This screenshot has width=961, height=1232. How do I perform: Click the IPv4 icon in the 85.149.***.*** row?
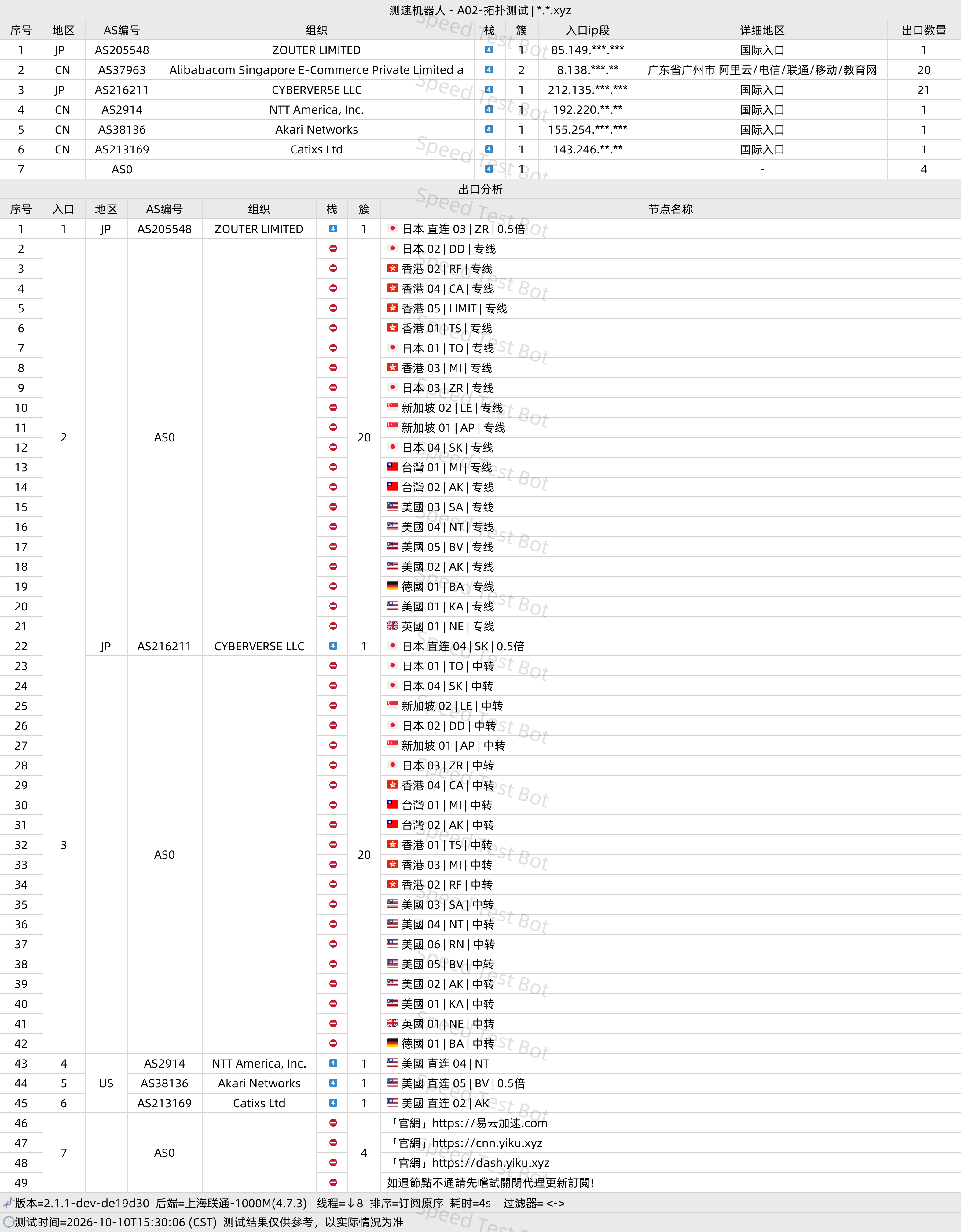489,50
